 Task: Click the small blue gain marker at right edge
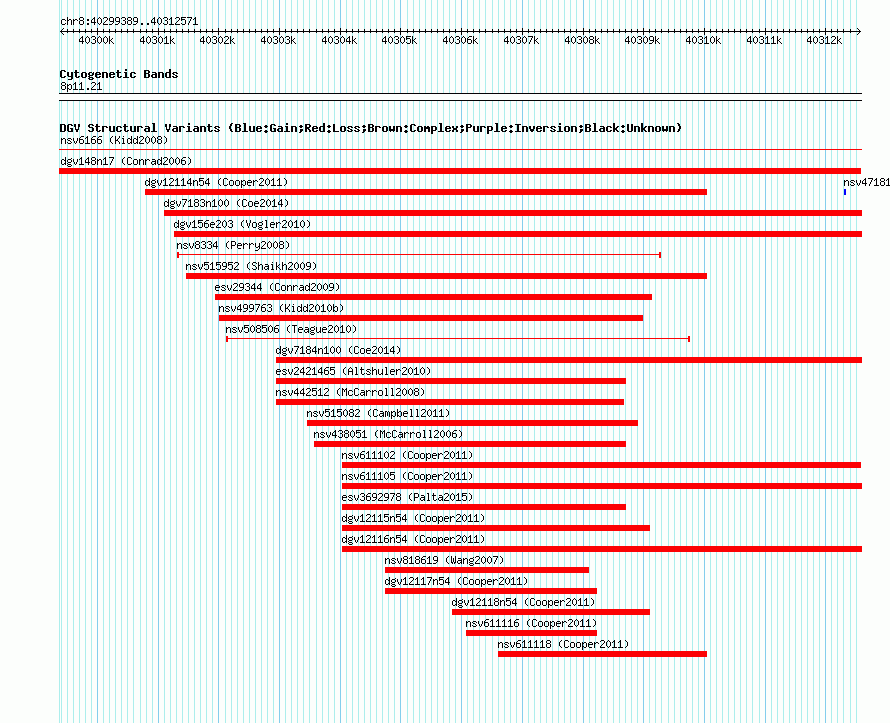pyautogui.click(x=845, y=192)
